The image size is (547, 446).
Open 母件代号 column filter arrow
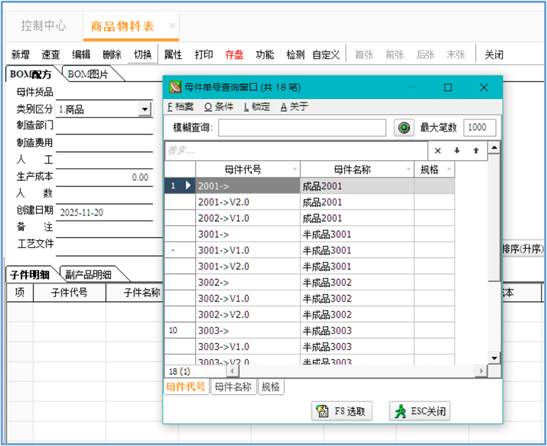(295, 170)
